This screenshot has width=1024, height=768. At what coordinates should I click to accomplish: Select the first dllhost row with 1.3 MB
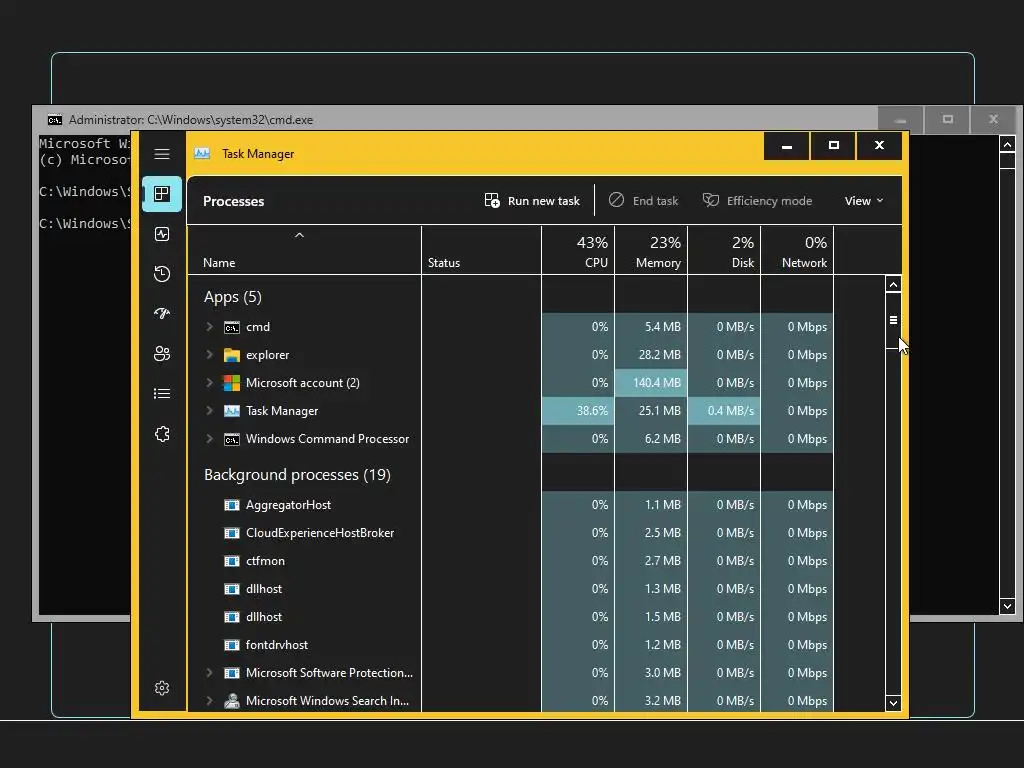pyautogui.click(x=510, y=589)
